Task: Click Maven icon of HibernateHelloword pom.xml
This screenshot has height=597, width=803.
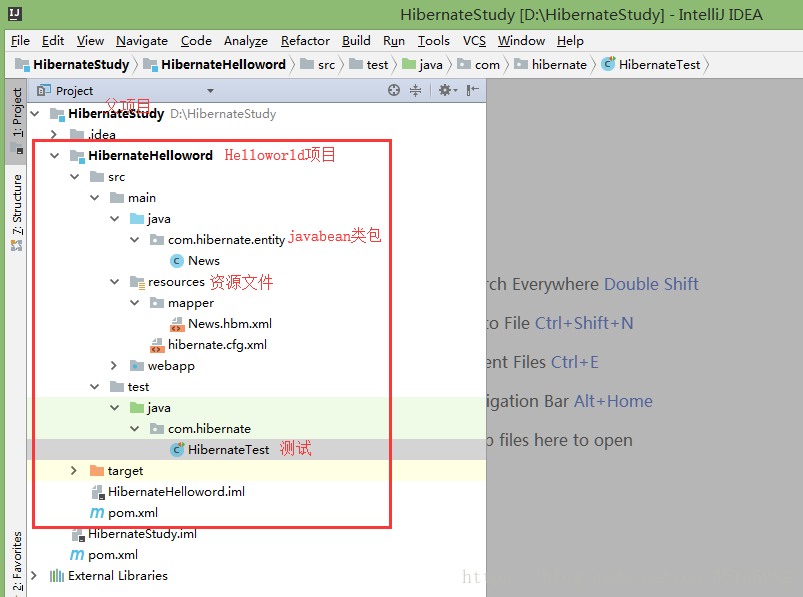Action: pyautogui.click(x=97, y=513)
